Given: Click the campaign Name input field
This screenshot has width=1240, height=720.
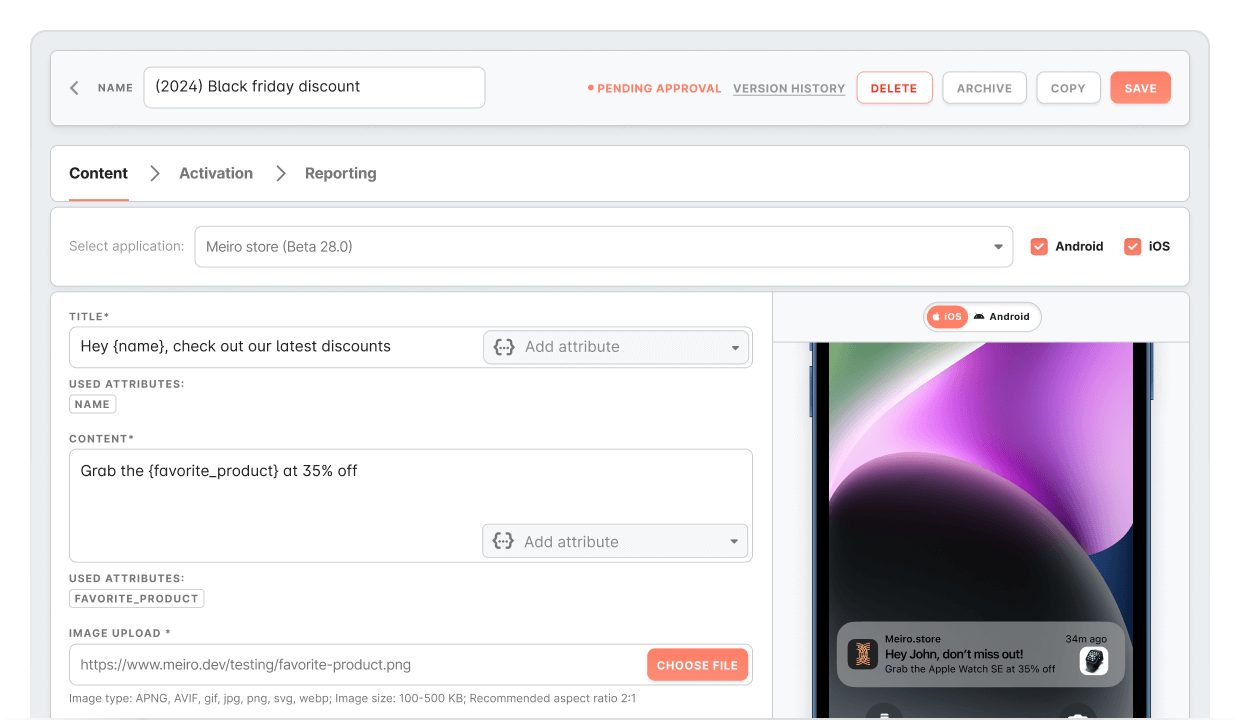Looking at the screenshot, I should [314, 87].
